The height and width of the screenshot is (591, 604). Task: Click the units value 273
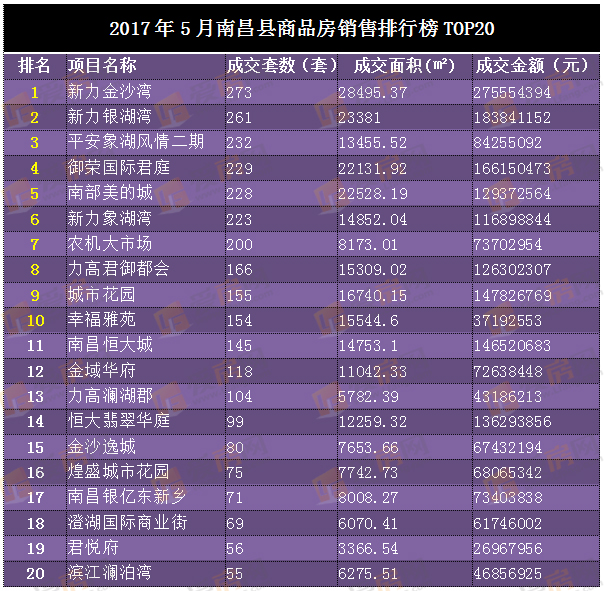239,93
